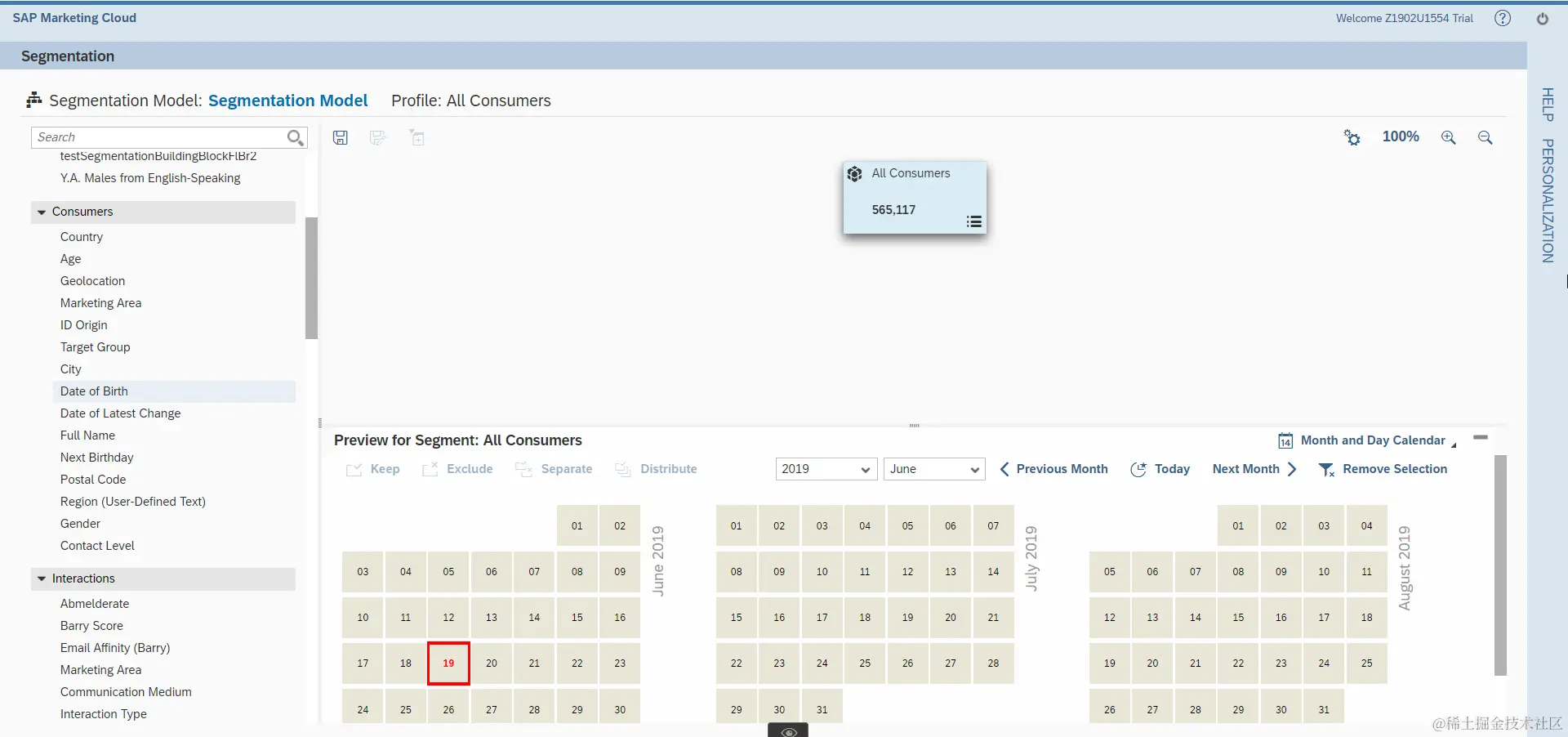1568x737 pixels.
Task: Open the Segmentation Model link
Action: coord(288,100)
